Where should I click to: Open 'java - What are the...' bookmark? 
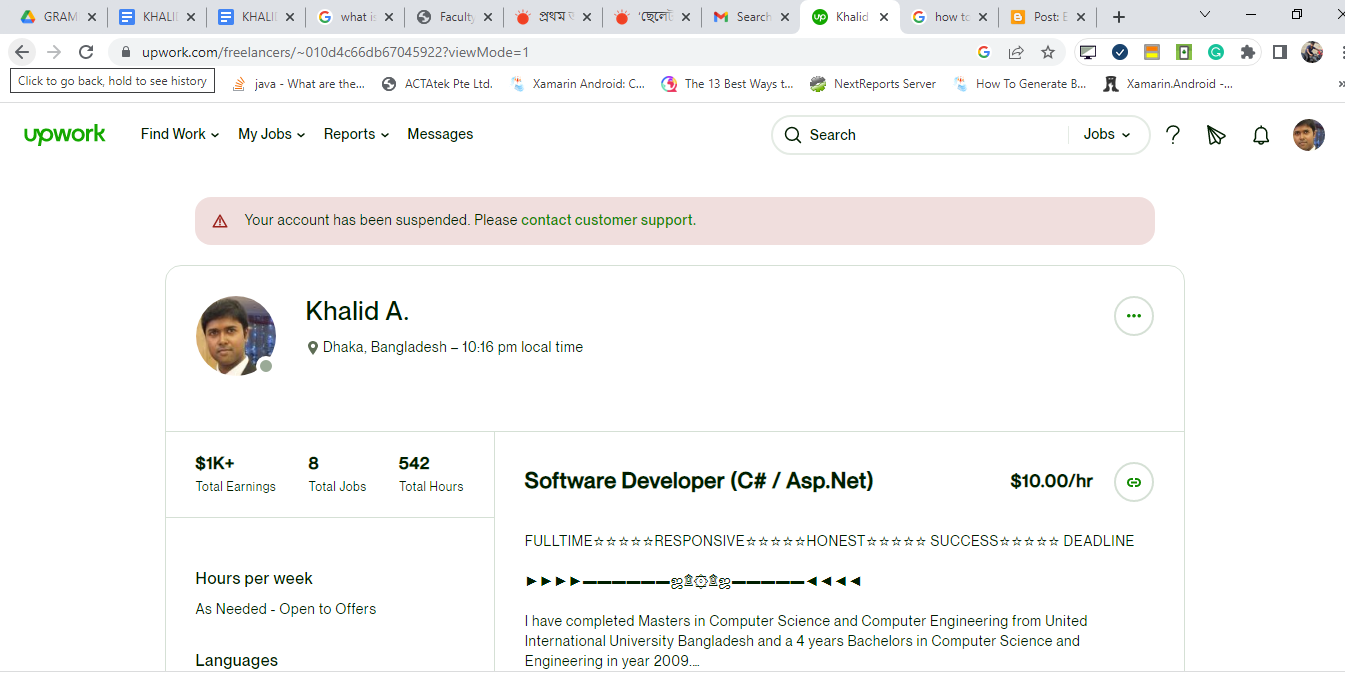299,84
